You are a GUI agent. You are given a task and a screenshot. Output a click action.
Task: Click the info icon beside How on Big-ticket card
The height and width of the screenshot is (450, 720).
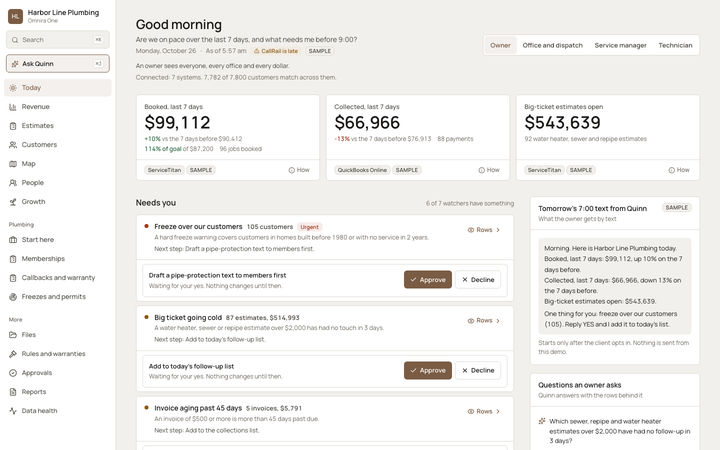(x=672, y=170)
